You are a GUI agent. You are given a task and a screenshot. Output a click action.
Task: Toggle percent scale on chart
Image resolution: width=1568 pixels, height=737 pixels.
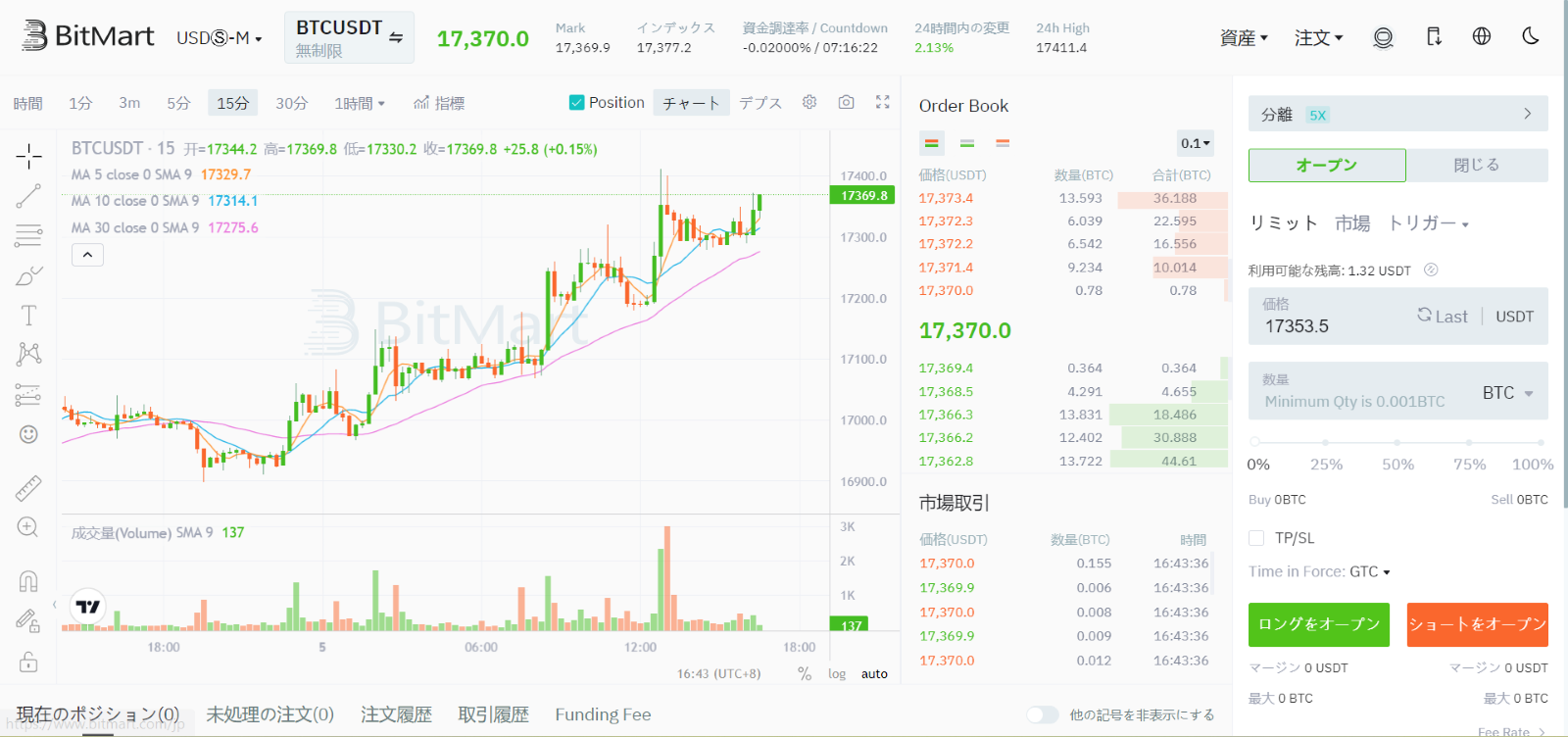point(805,673)
